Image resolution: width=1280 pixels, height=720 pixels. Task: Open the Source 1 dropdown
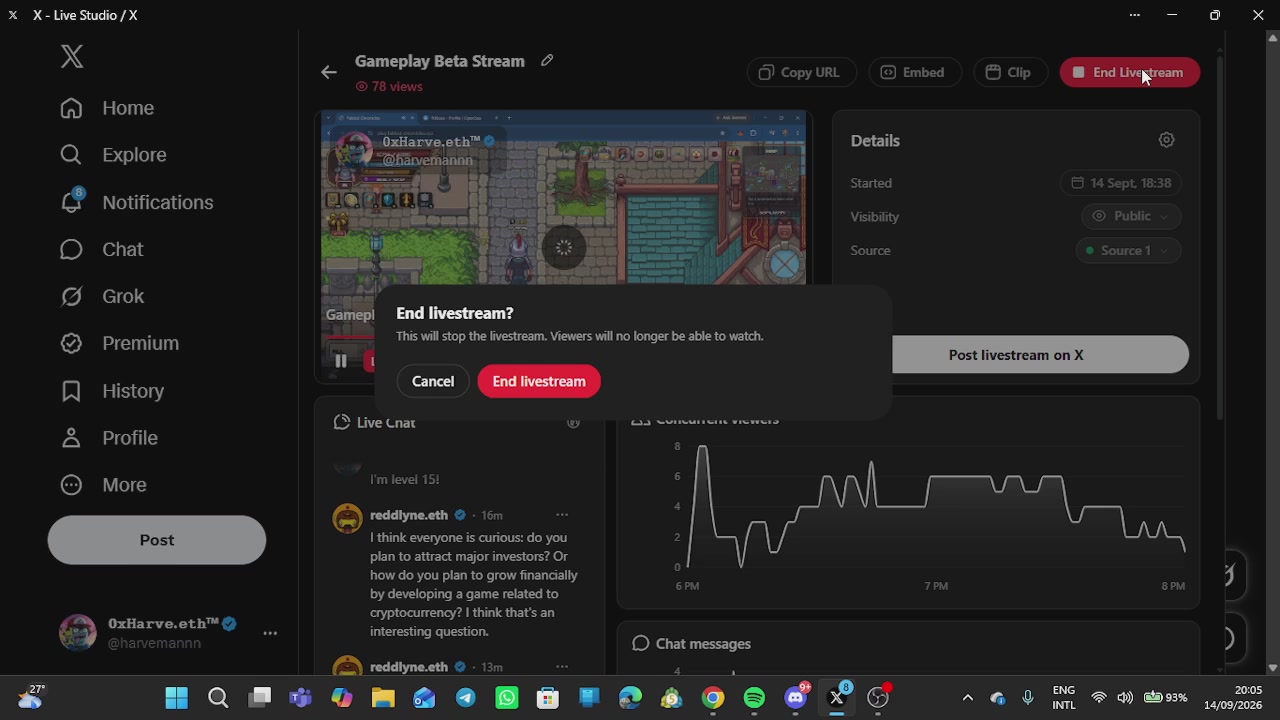point(1128,250)
